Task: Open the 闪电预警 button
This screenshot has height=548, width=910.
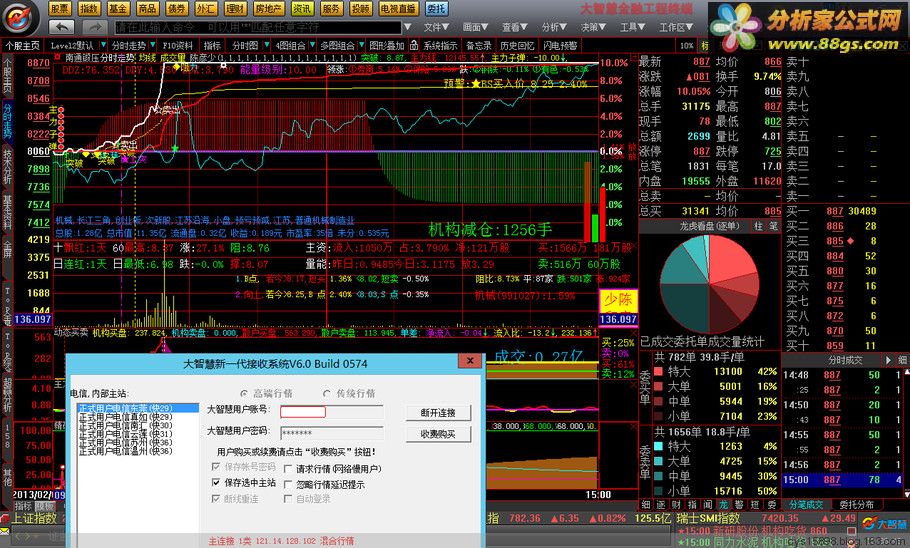Action: pyautogui.click(x=561, y=45)
